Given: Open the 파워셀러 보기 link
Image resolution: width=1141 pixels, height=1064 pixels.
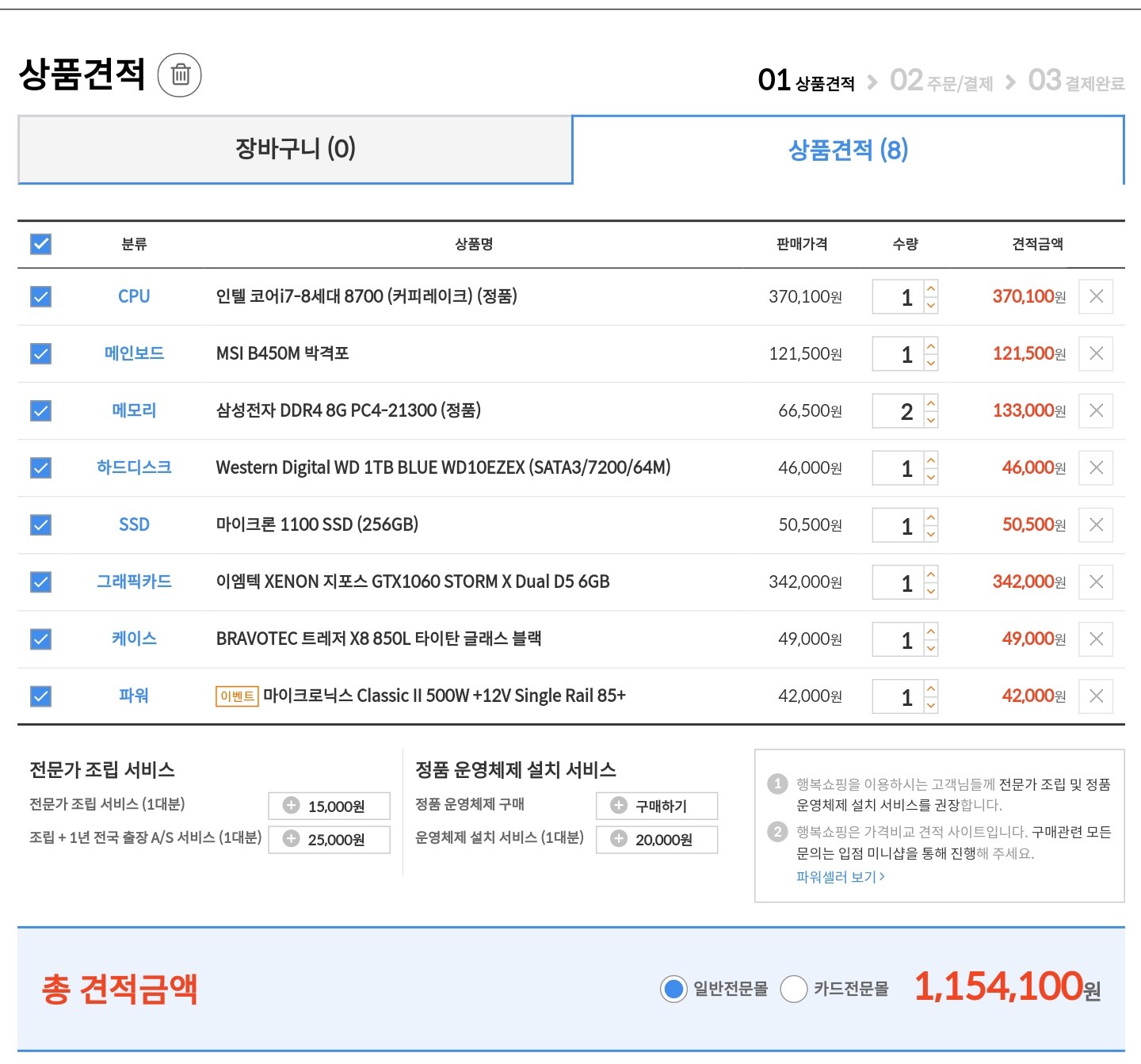Looking at the screenshot, I should 840,876.
